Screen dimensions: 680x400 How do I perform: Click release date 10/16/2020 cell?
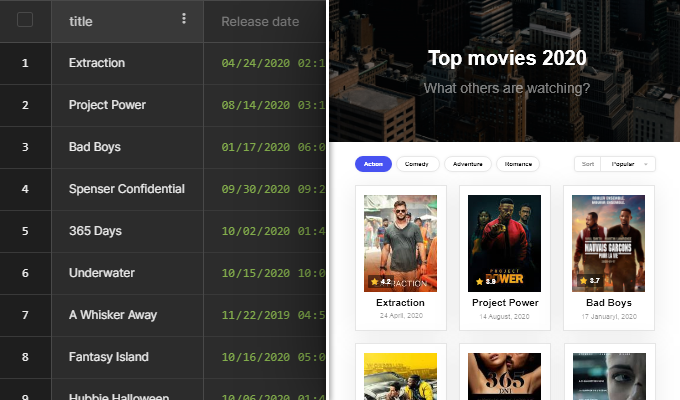tap(265, 357)
